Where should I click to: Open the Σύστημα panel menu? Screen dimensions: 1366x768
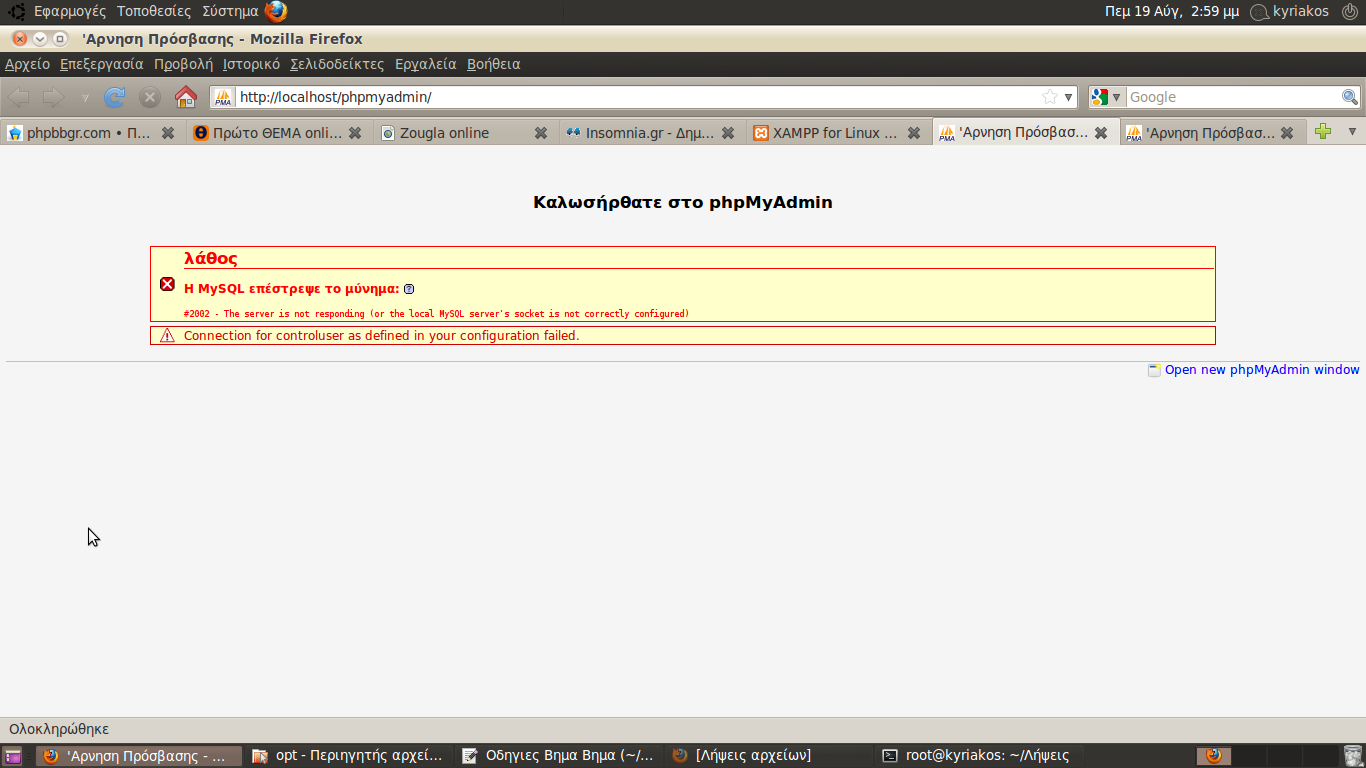click(230, 11)
